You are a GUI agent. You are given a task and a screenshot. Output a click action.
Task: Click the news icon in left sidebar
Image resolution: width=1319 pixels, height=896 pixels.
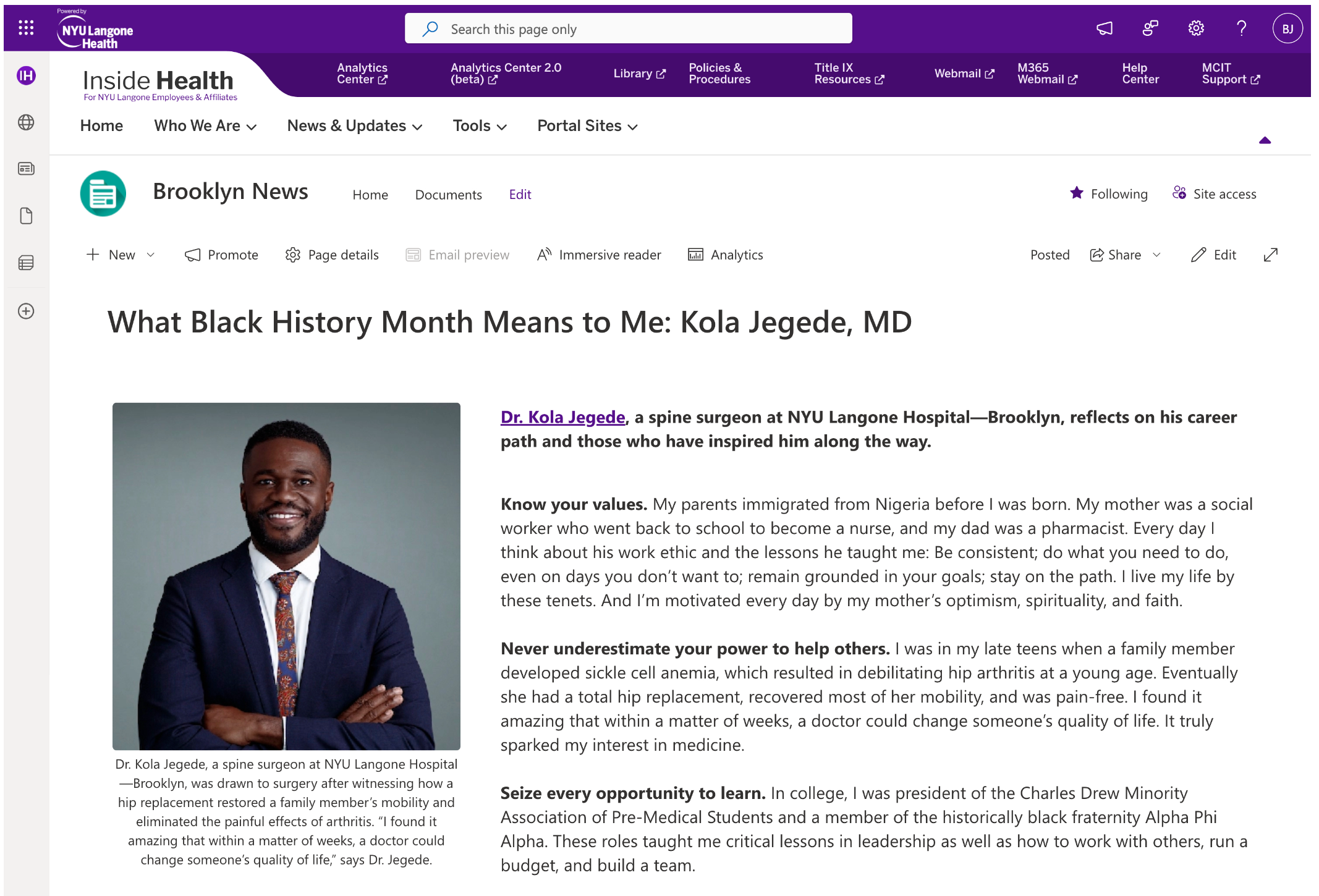click(x=26, y=169)
